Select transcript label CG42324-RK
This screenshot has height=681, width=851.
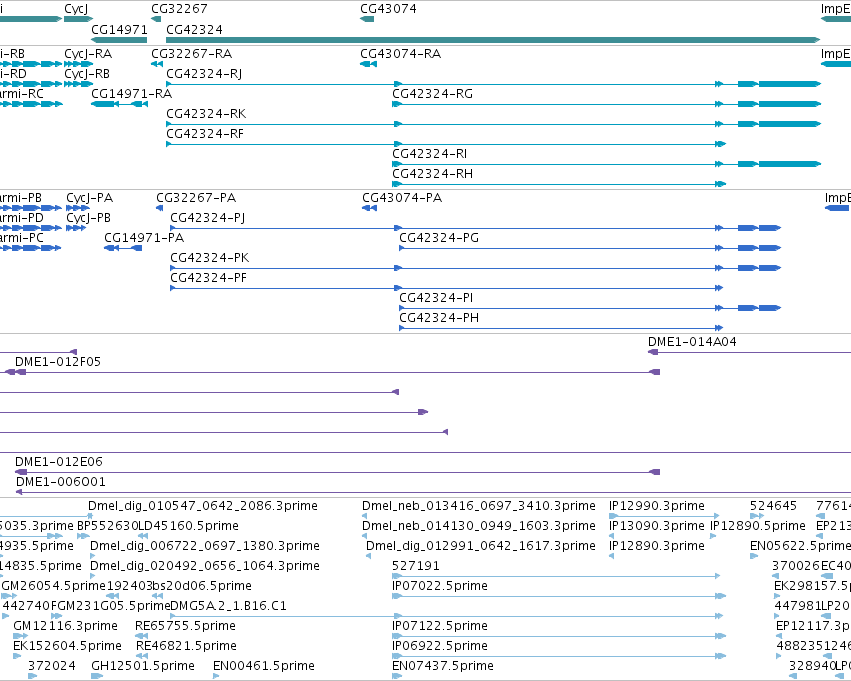pyautogui.click(x=206, y=114)
